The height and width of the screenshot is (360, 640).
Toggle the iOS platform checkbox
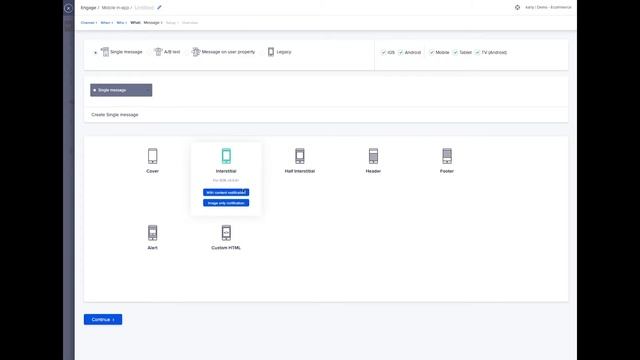pos(383,52)
